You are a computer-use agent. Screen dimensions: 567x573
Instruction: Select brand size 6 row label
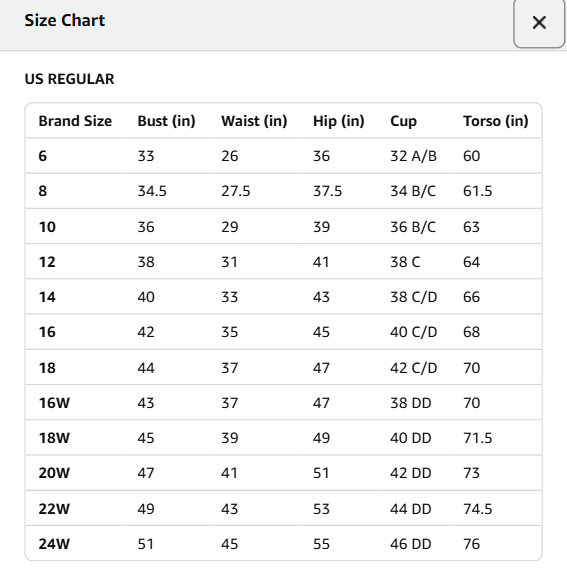[x=43, y=156]
